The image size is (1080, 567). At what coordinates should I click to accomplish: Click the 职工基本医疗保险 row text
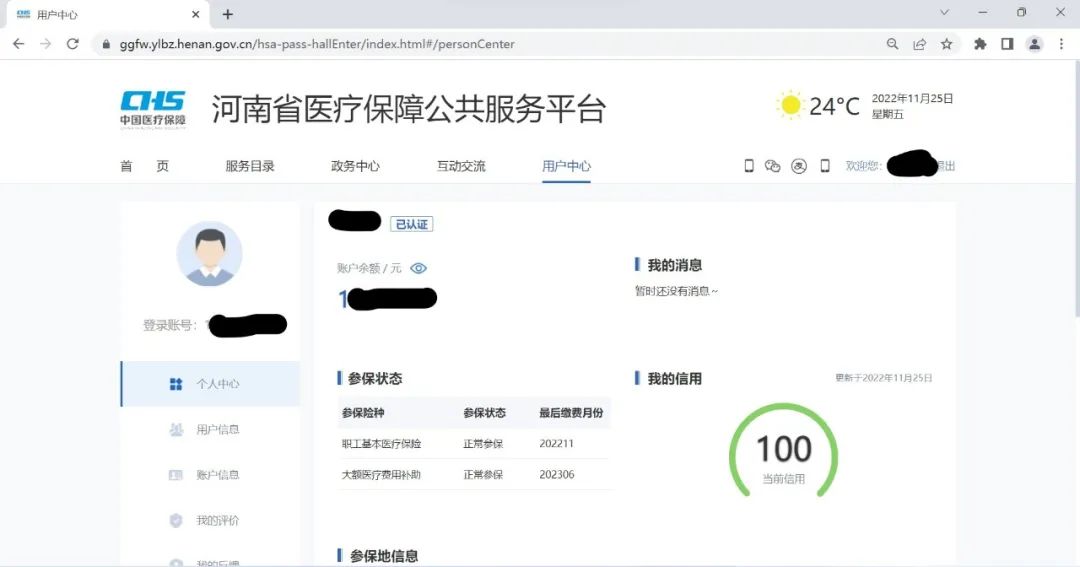[x=381, y=444]
